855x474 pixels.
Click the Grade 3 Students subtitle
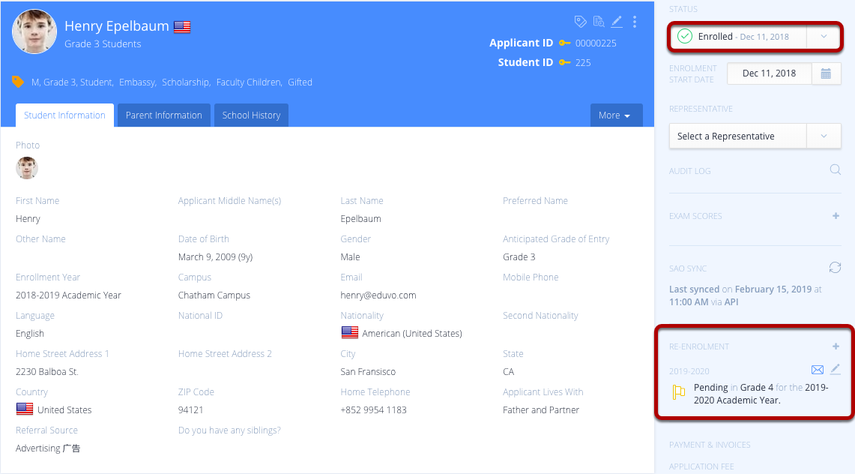pyautogui.click(x=103, y=44)
